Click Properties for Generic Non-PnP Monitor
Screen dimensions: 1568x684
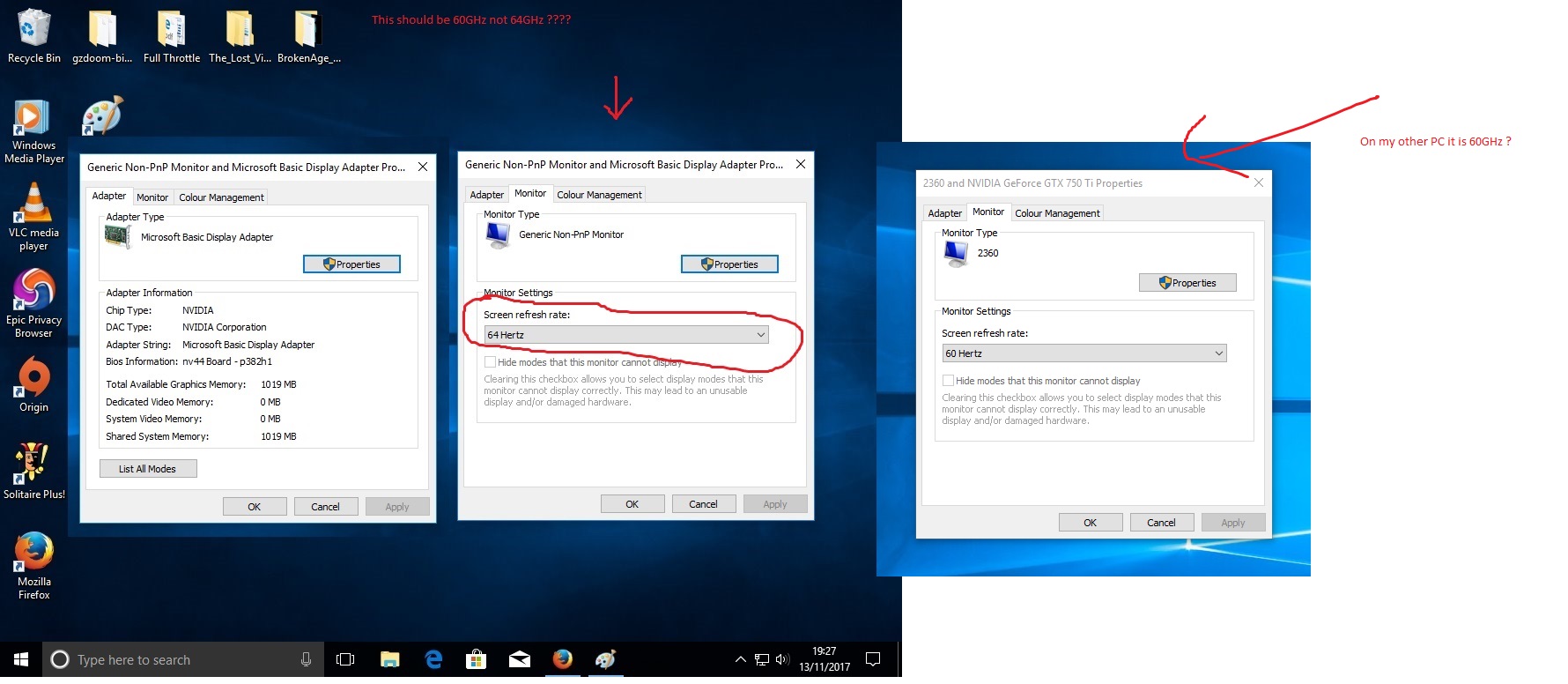tap(729, 264)
